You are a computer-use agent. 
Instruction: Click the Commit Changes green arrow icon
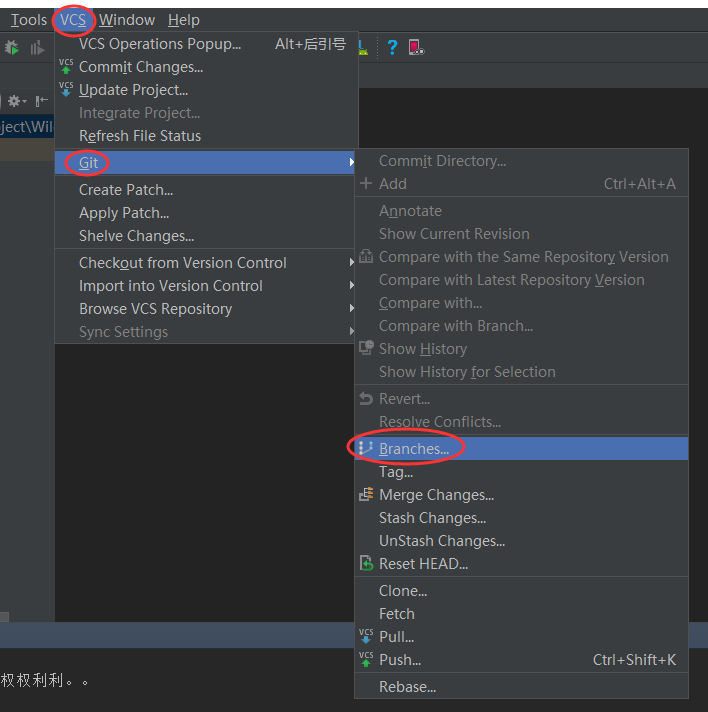pyautogui.click(x=66, y=66)
